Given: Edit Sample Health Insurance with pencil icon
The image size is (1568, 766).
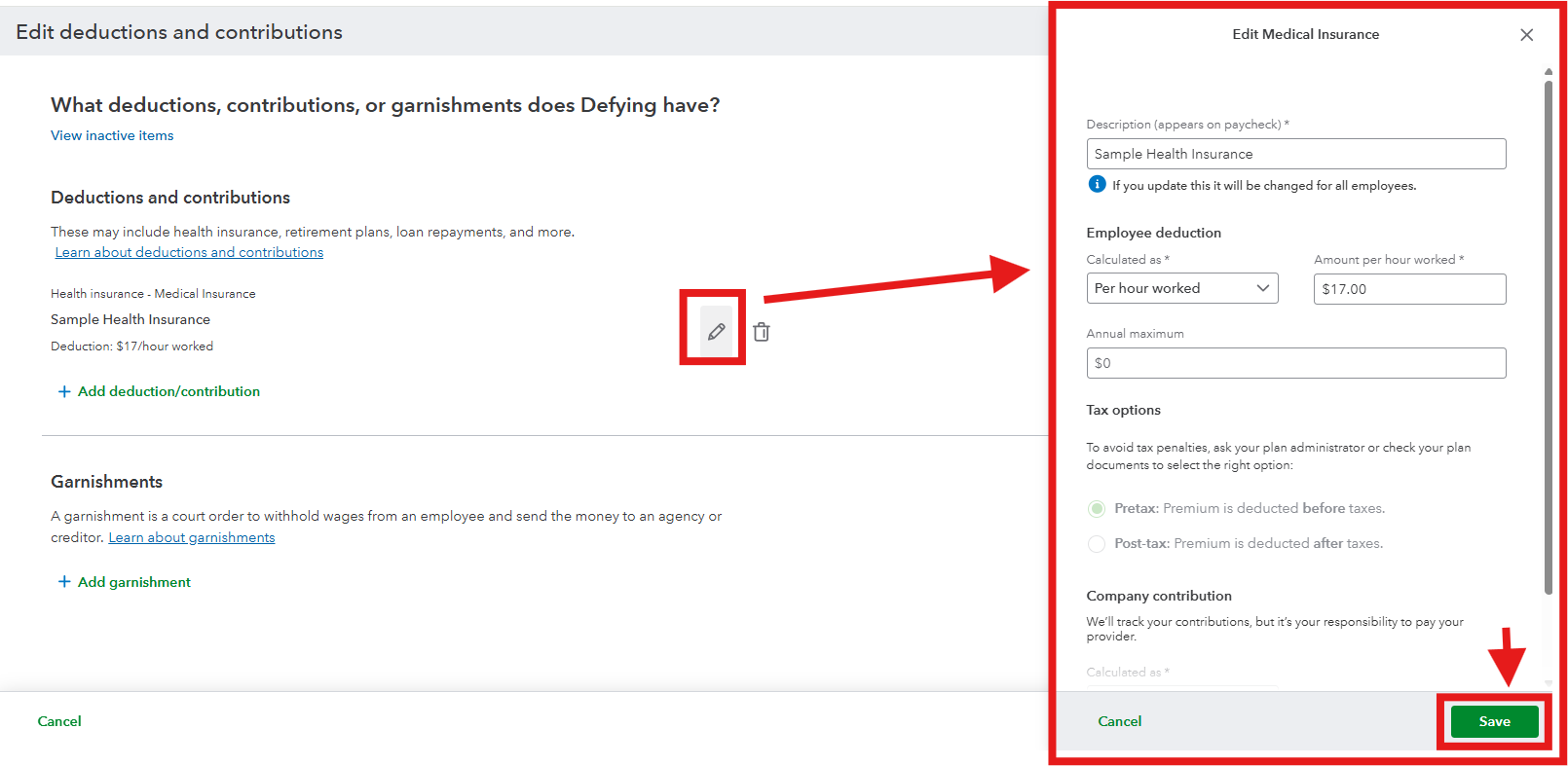Looking at the screenshot, I should 716,332.
